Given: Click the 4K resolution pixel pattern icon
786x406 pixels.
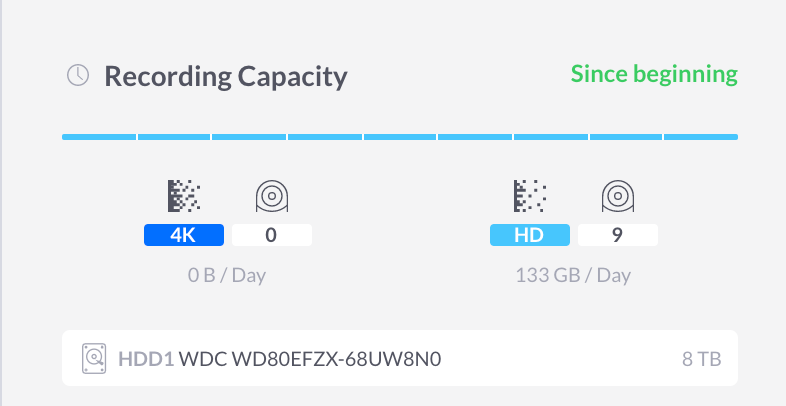Looking at the screenshot, I should (x=183, y=196).
